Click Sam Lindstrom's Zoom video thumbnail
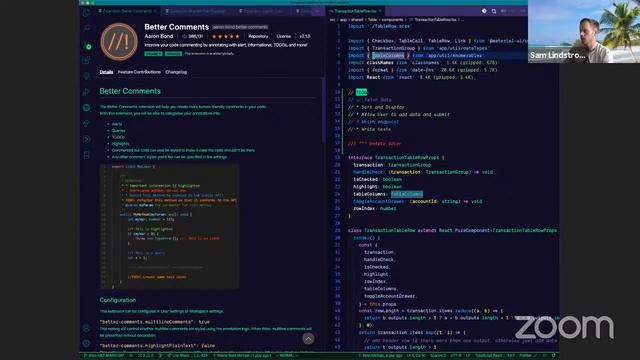 [x=584, y=31]
